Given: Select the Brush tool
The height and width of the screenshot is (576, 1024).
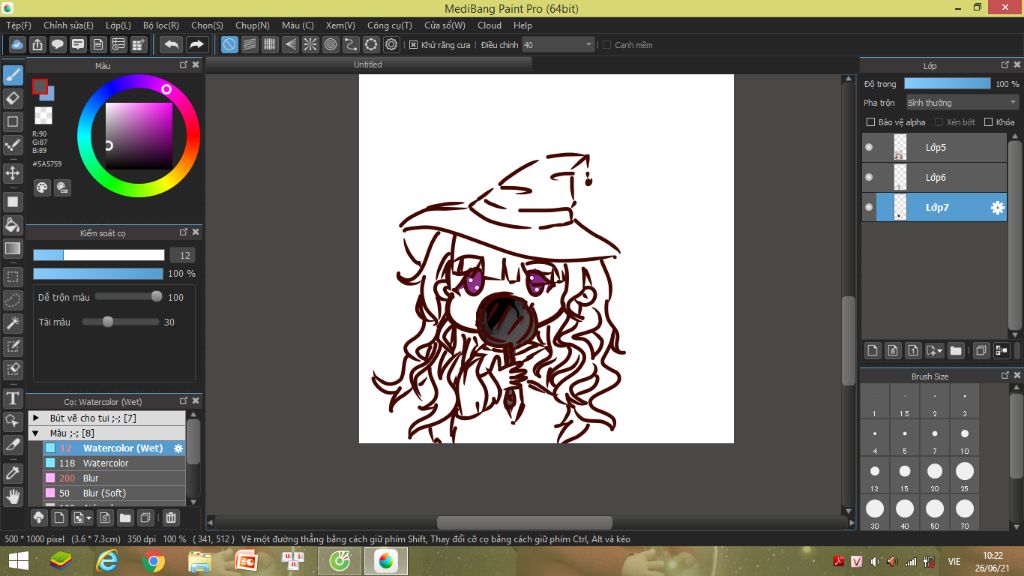Looking at the screenshot, I should point(12,75).
